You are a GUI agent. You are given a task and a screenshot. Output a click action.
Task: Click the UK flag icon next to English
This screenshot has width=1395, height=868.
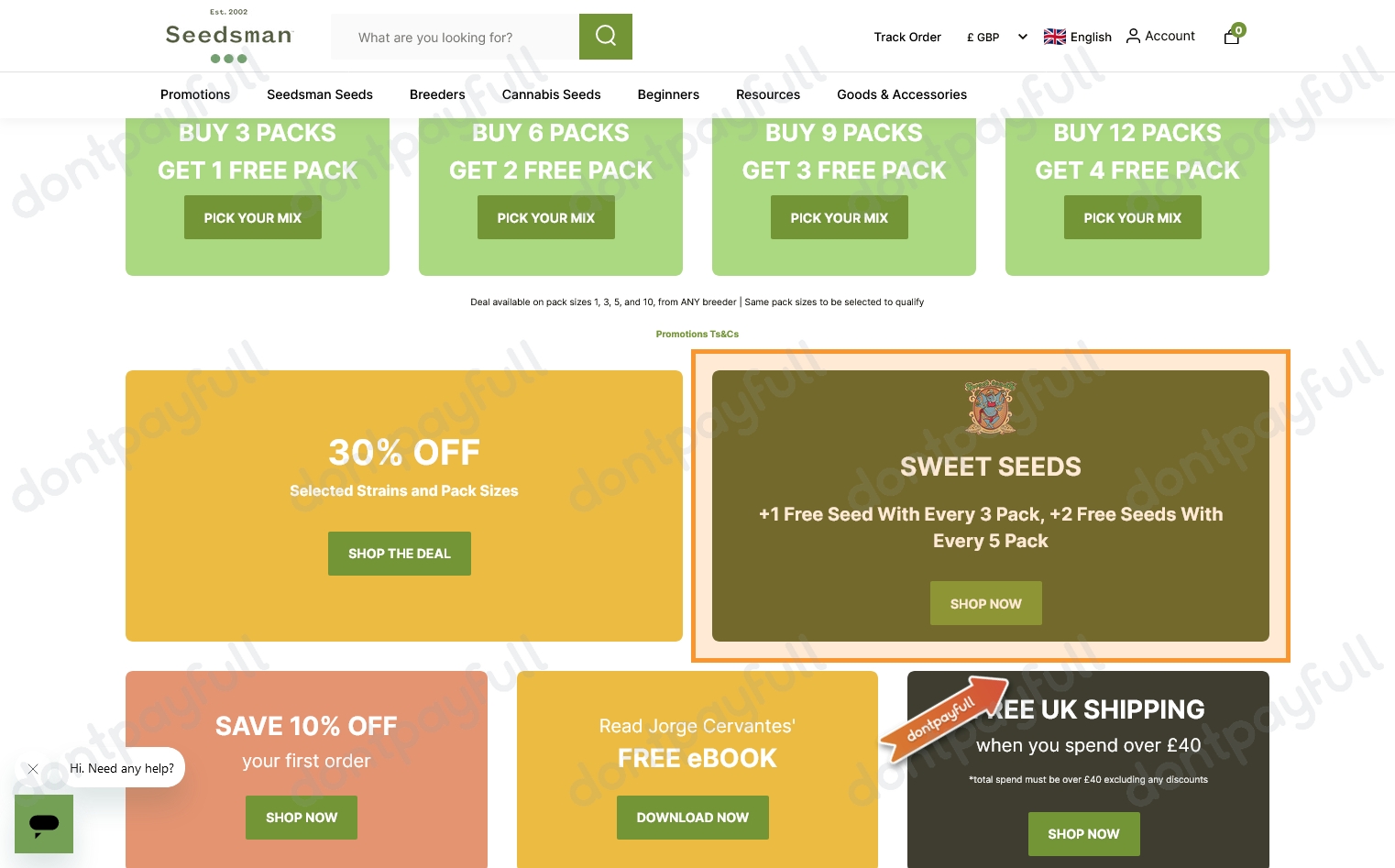(x=1055, y=37)
